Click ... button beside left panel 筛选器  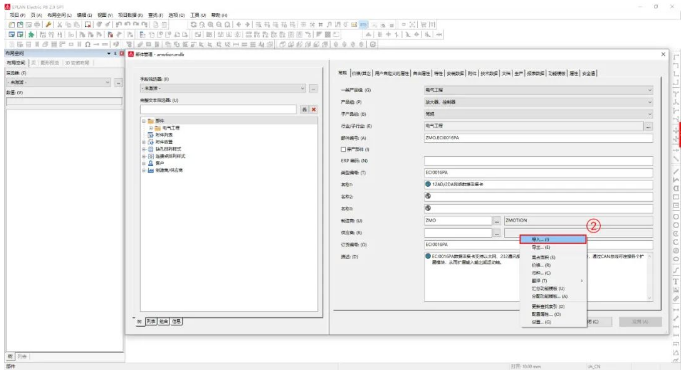[118, 82]
